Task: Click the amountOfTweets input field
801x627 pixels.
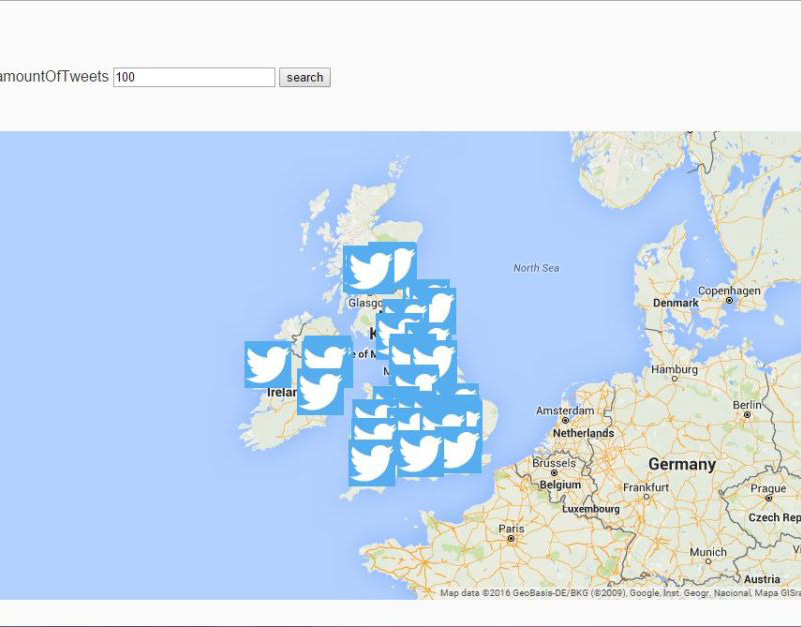Action: pyautogui.click(x=194, y=77)
